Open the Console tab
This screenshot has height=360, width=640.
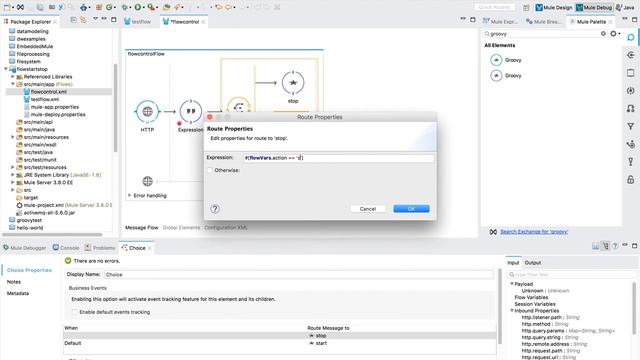pyautogui.click(x=66, y=248)
